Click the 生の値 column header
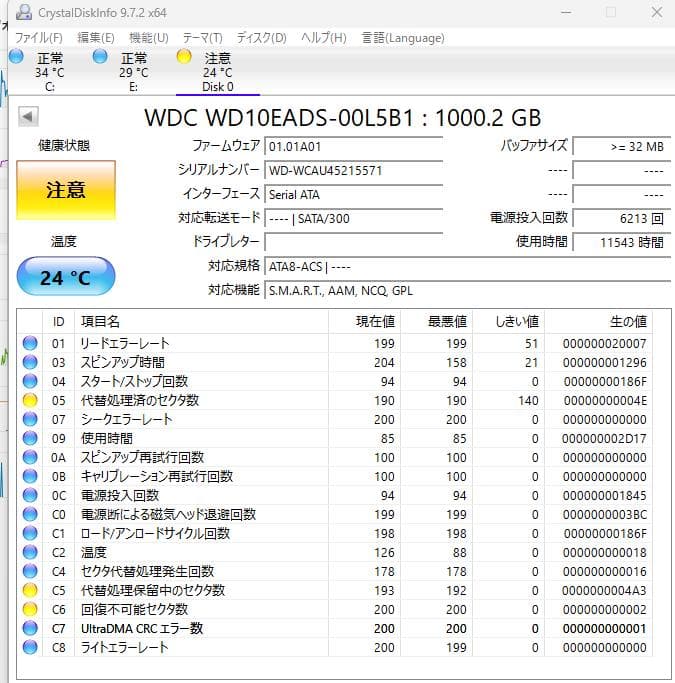The width and height of the screenshot is (675, 683). (628, 321)
